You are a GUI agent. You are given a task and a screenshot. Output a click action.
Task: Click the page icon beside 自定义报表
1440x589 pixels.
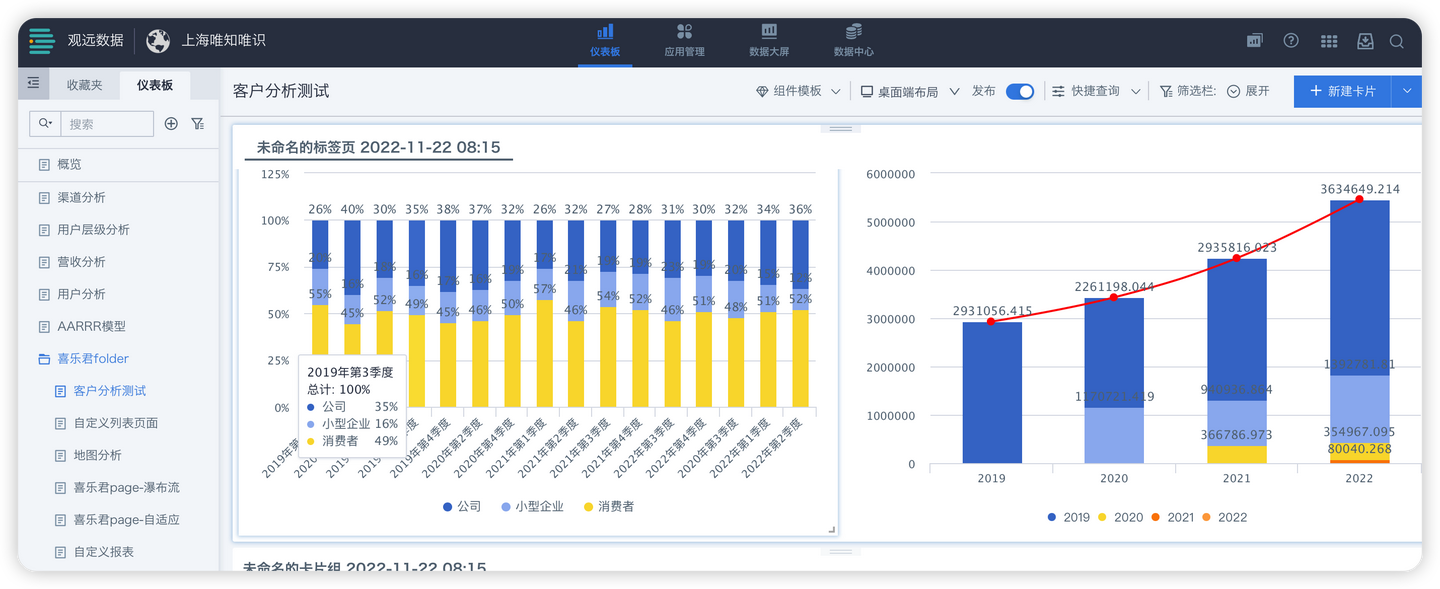coord(60,552)
